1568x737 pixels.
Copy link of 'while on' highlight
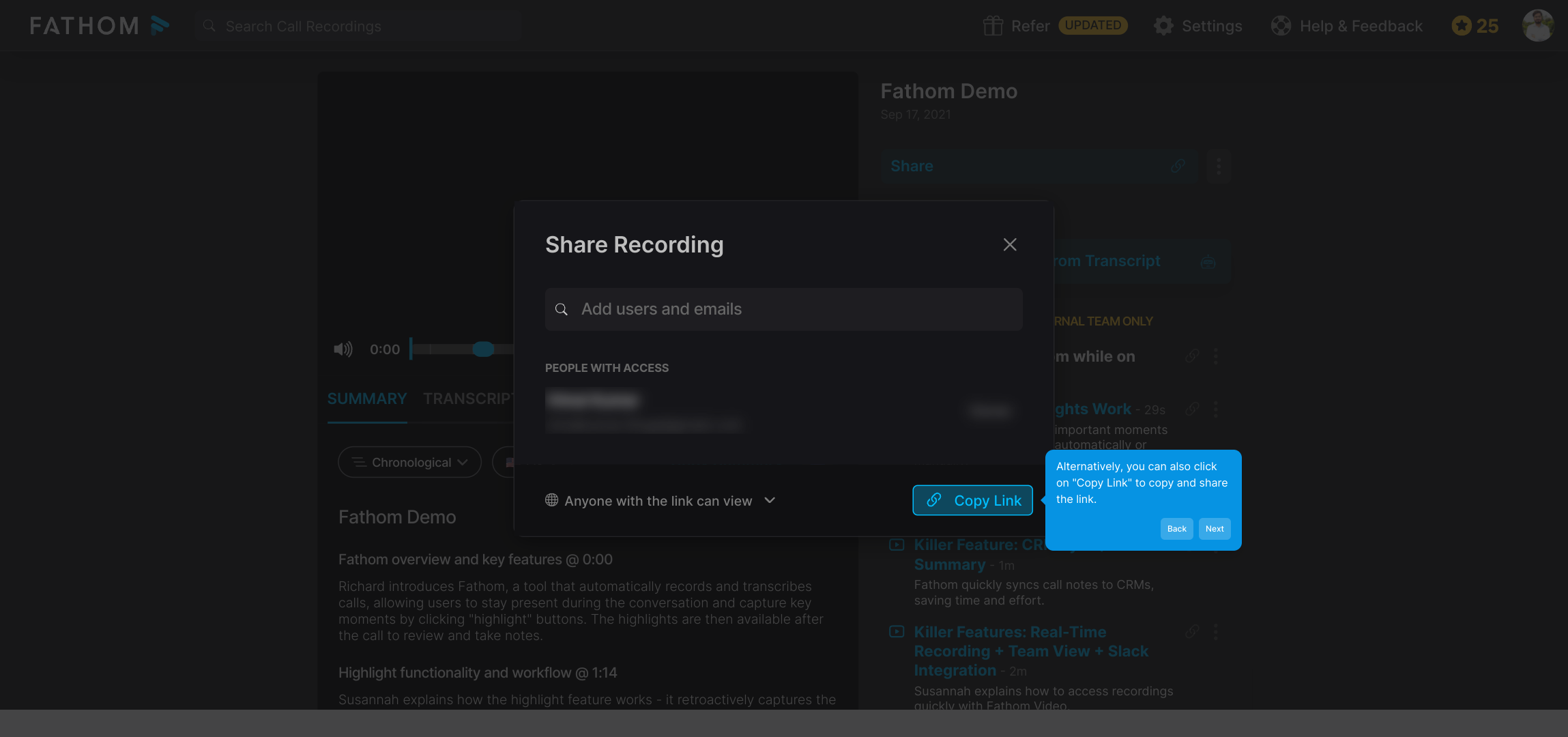1192,356
